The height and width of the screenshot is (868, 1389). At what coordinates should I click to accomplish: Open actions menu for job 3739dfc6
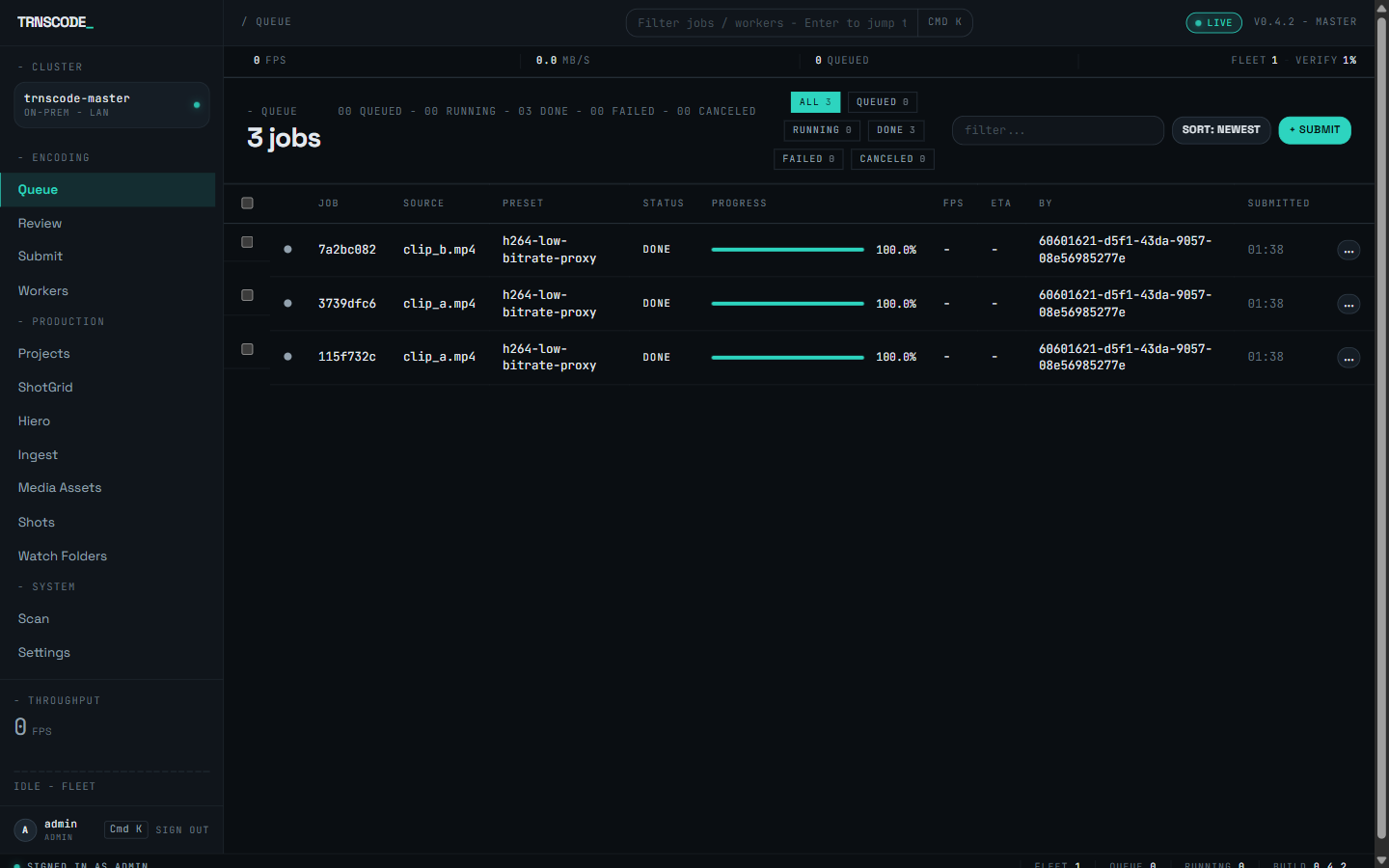pyautogui.click(x=1348, y=305)
